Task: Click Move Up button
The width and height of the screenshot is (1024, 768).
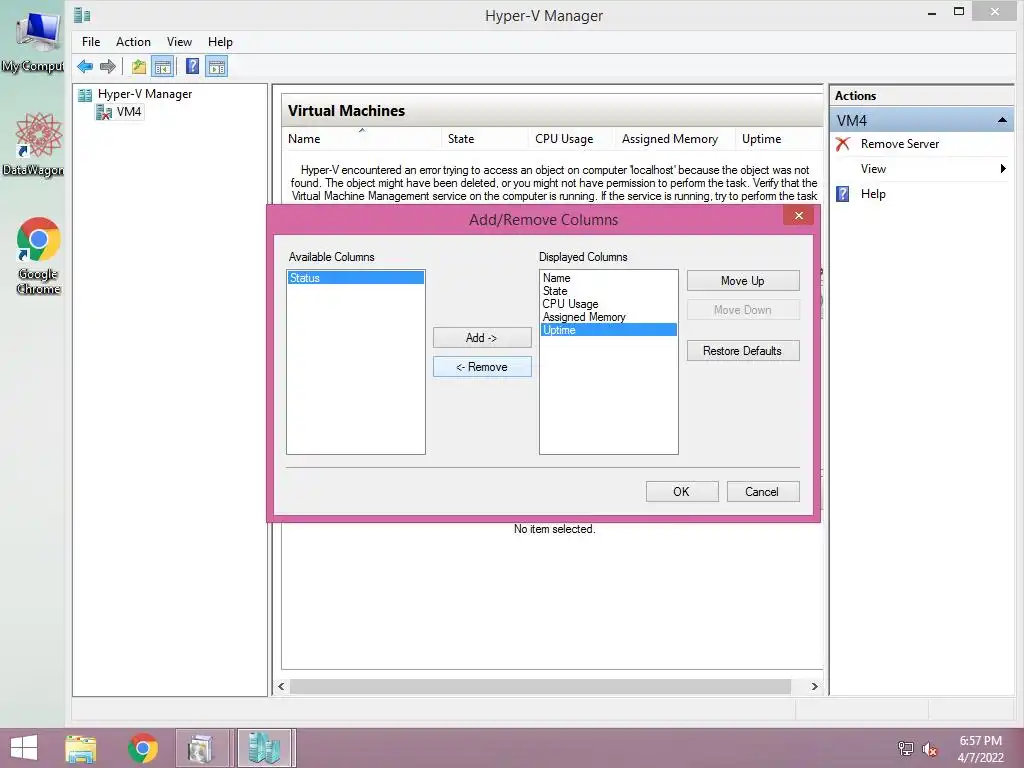Action: tap(743, 281)
